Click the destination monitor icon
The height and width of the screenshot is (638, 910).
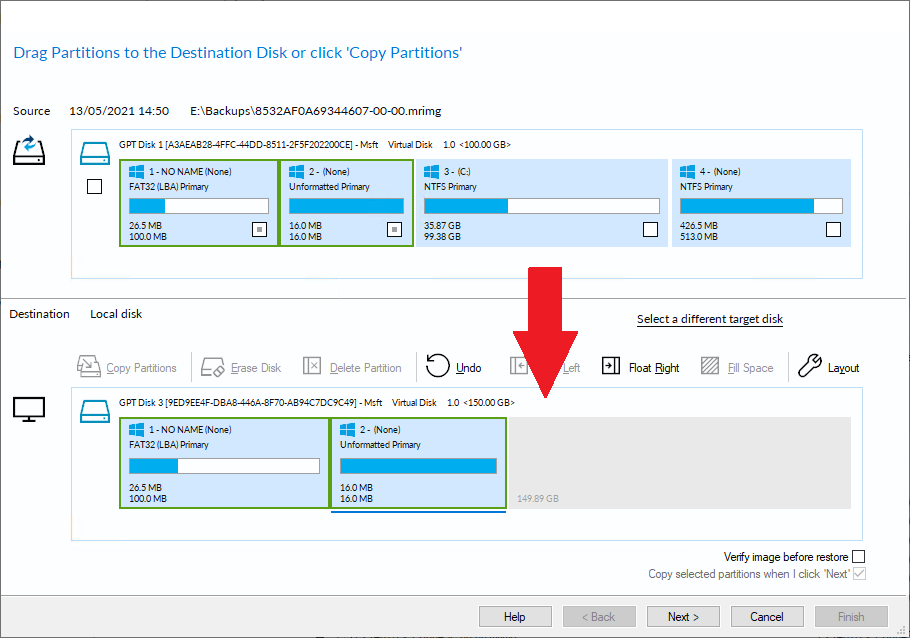pyautogui.click(x=28, y=408)
